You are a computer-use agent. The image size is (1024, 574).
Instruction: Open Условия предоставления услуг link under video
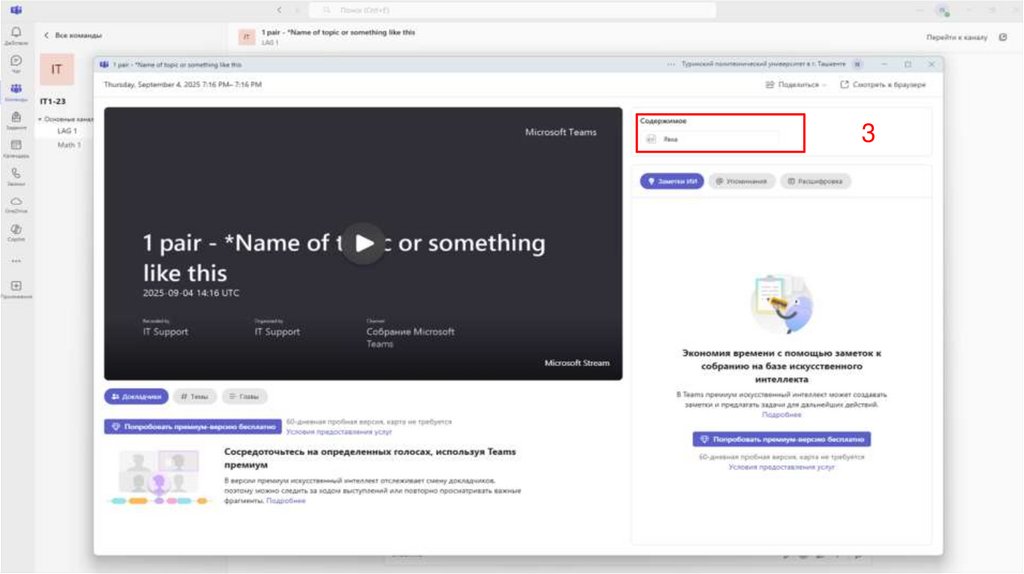[339, 432]
